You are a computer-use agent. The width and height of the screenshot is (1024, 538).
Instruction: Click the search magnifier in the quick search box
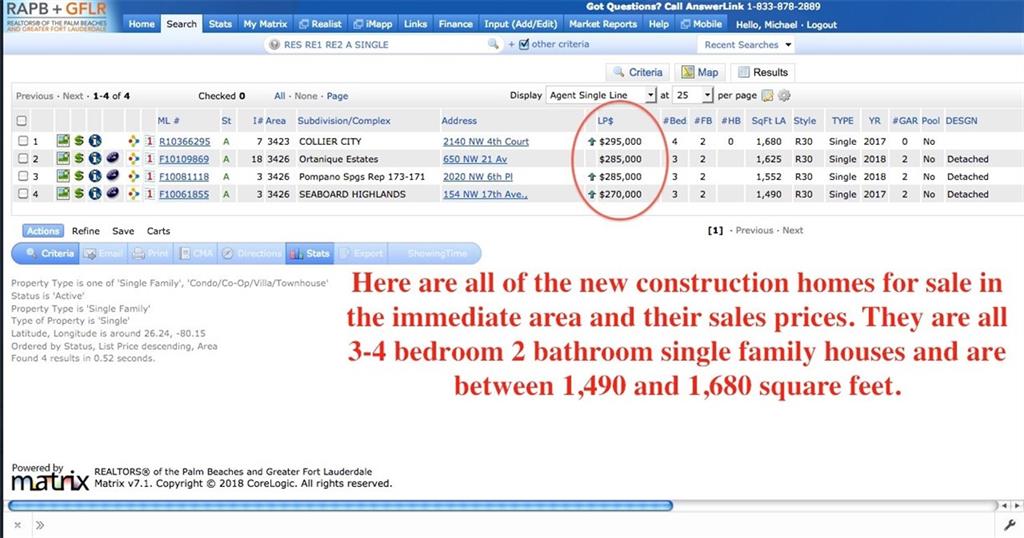click(x=492, y=45)
